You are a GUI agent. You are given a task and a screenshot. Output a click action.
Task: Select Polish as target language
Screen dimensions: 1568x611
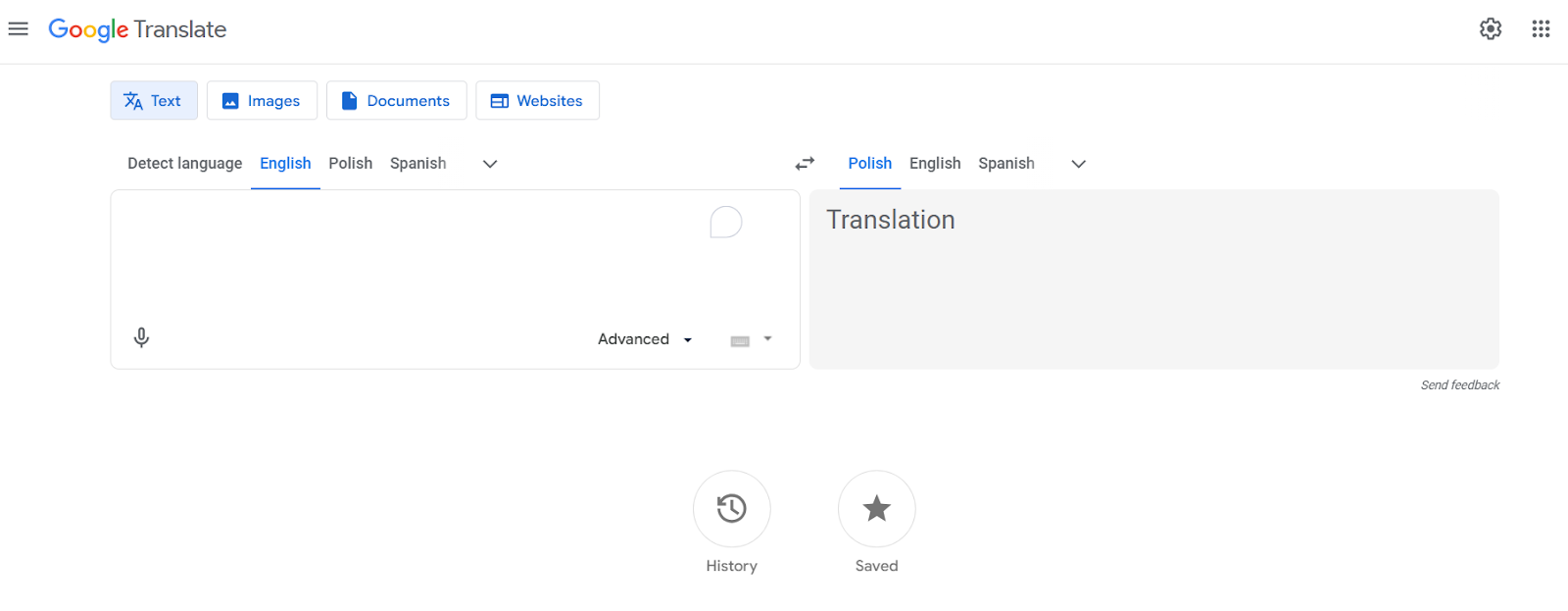[870, 164]
